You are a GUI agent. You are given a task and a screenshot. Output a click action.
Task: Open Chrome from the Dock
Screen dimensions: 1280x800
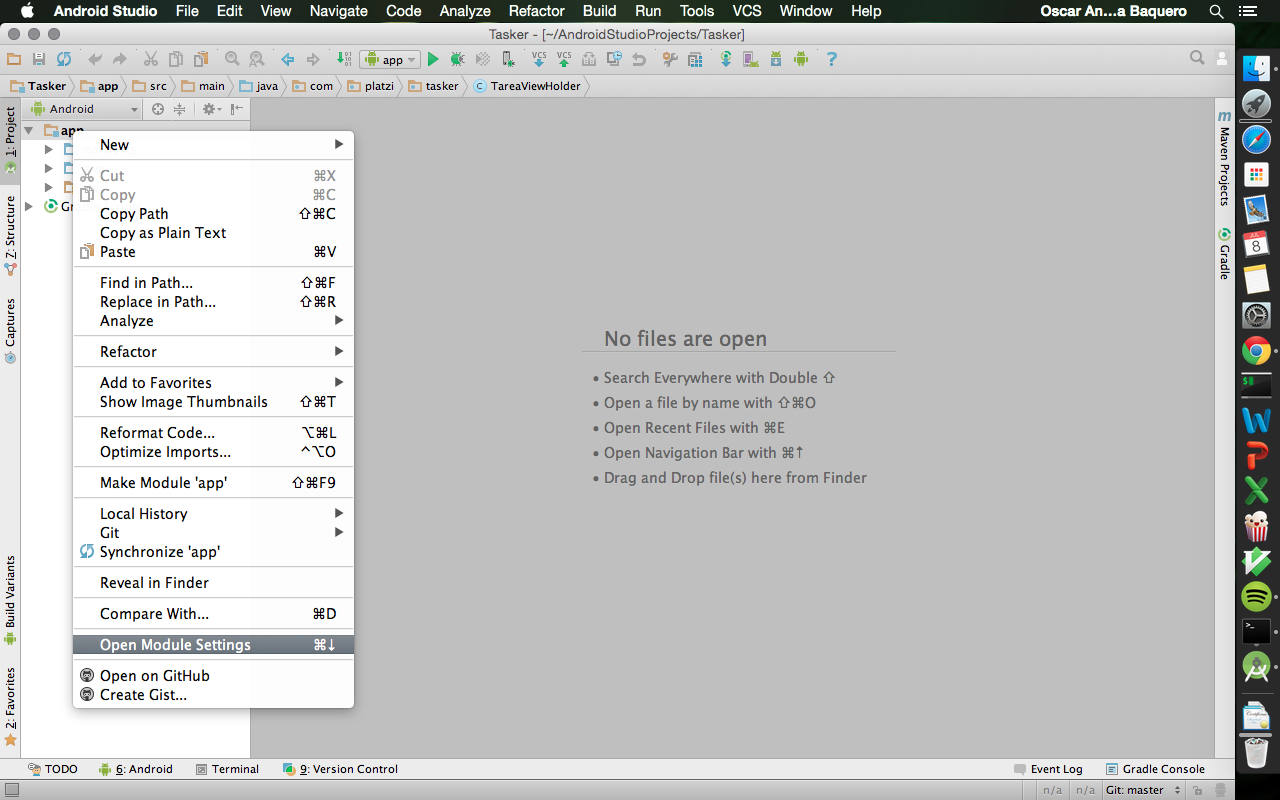coord(1256,350)
